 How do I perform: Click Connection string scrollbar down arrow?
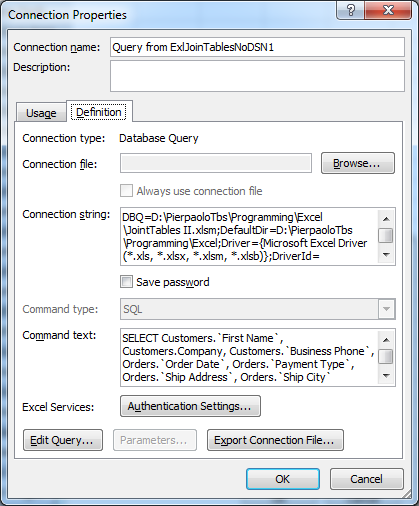[386, 255]
